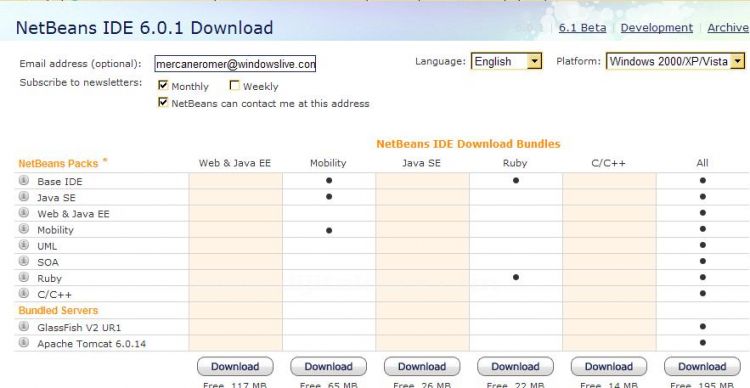Open the 6.1 Beta version tab

(x=582, y=28)
